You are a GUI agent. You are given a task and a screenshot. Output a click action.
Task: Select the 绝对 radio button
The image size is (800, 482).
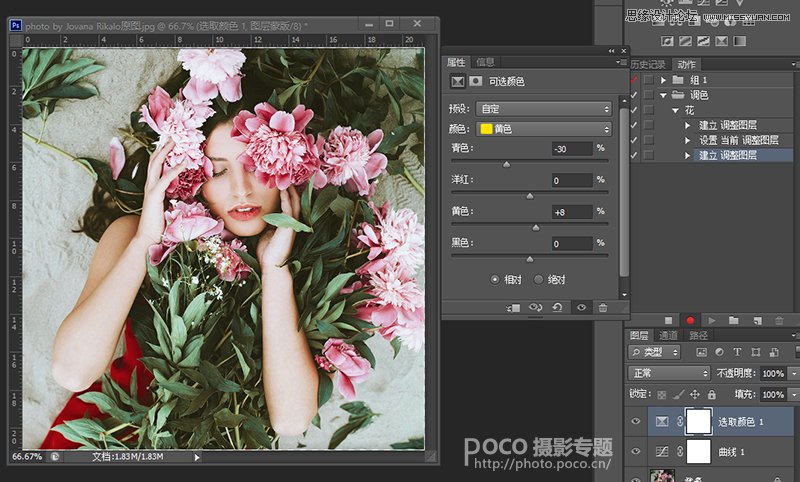[x=538, y=280]
